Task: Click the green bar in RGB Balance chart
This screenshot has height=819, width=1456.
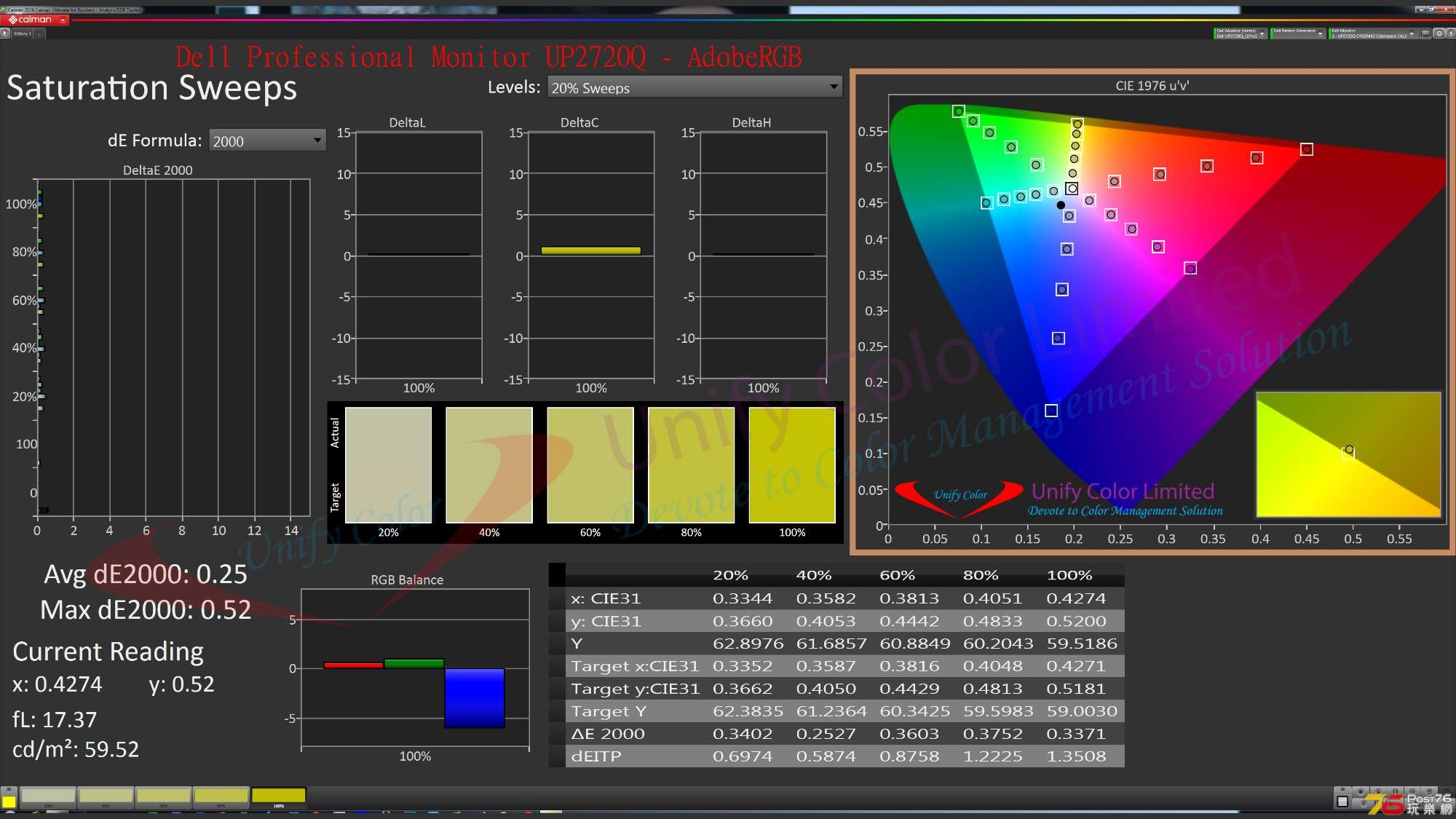Action: coord(414,663)
